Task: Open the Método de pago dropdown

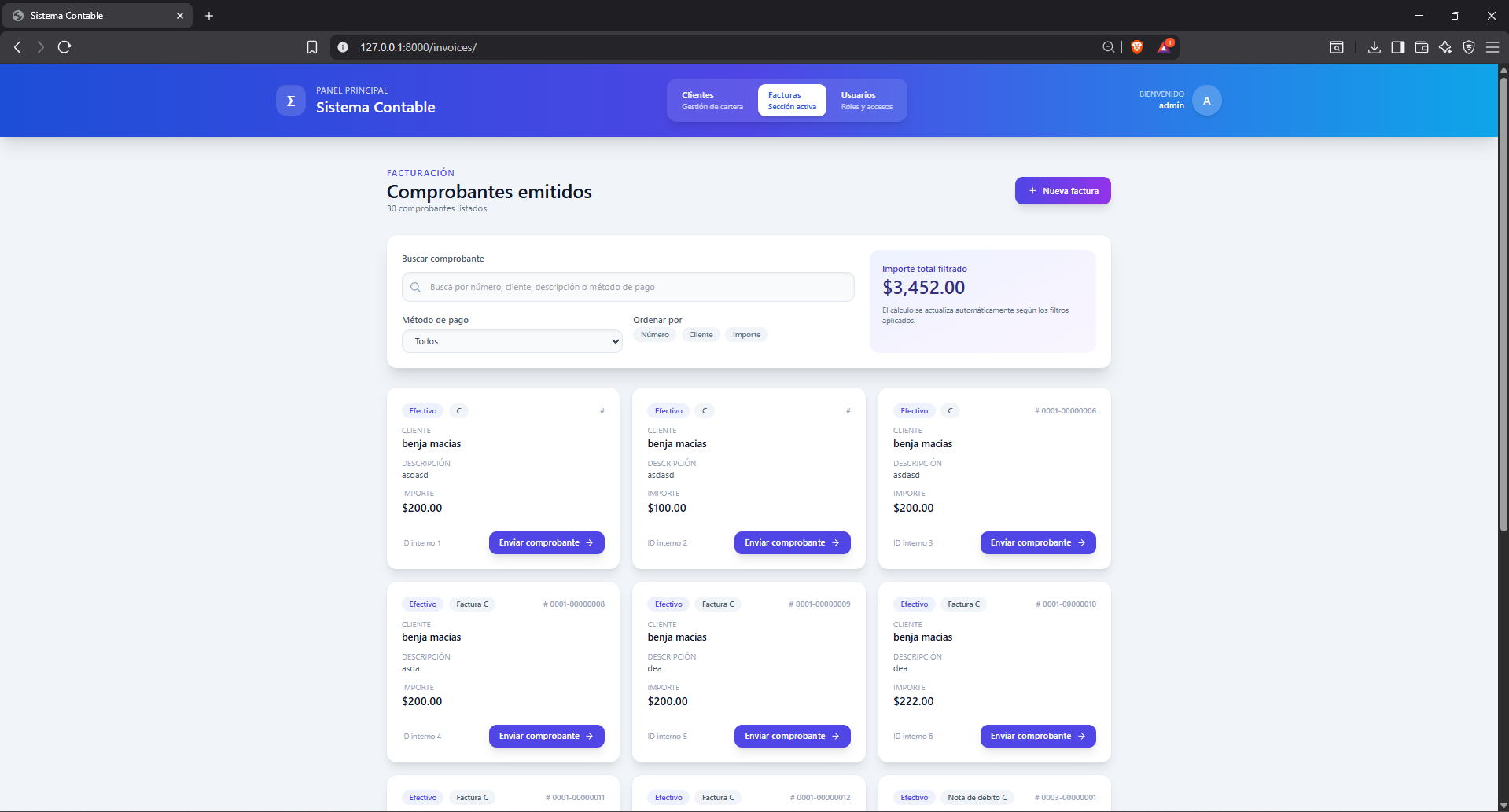Action: tap(512, 341)
